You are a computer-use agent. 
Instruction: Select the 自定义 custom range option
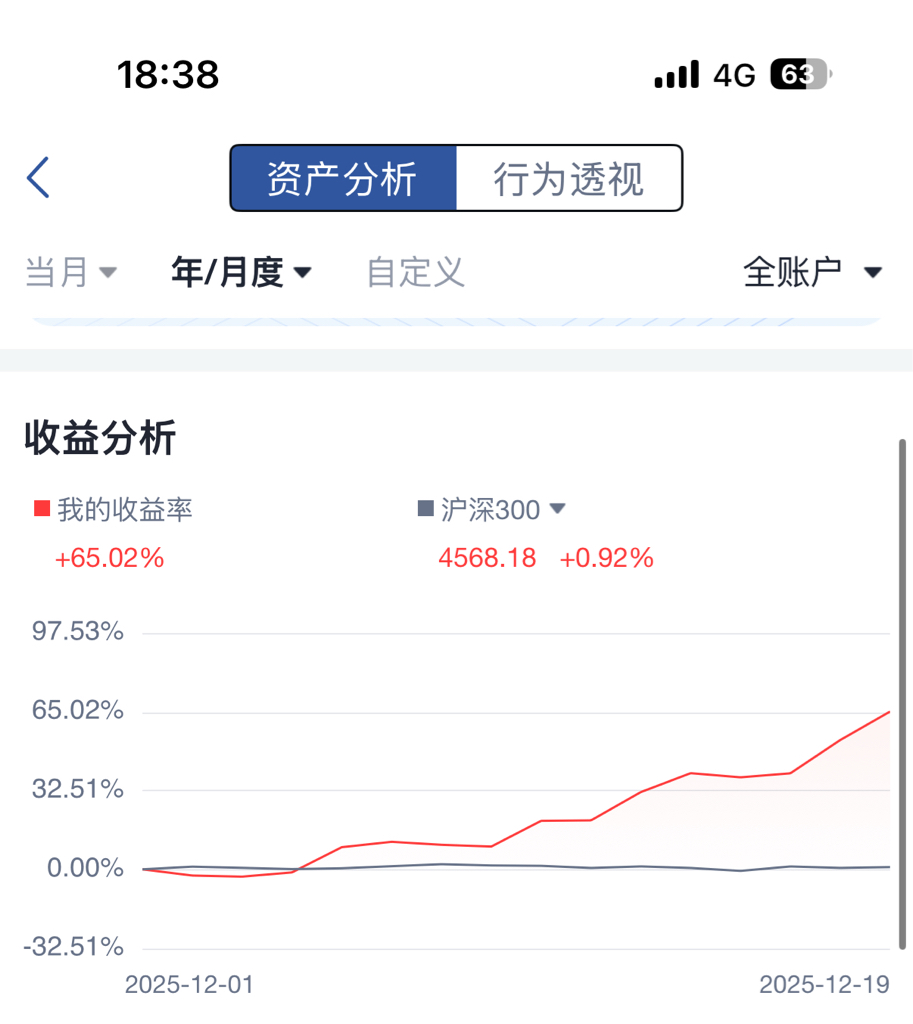point(415,272)
